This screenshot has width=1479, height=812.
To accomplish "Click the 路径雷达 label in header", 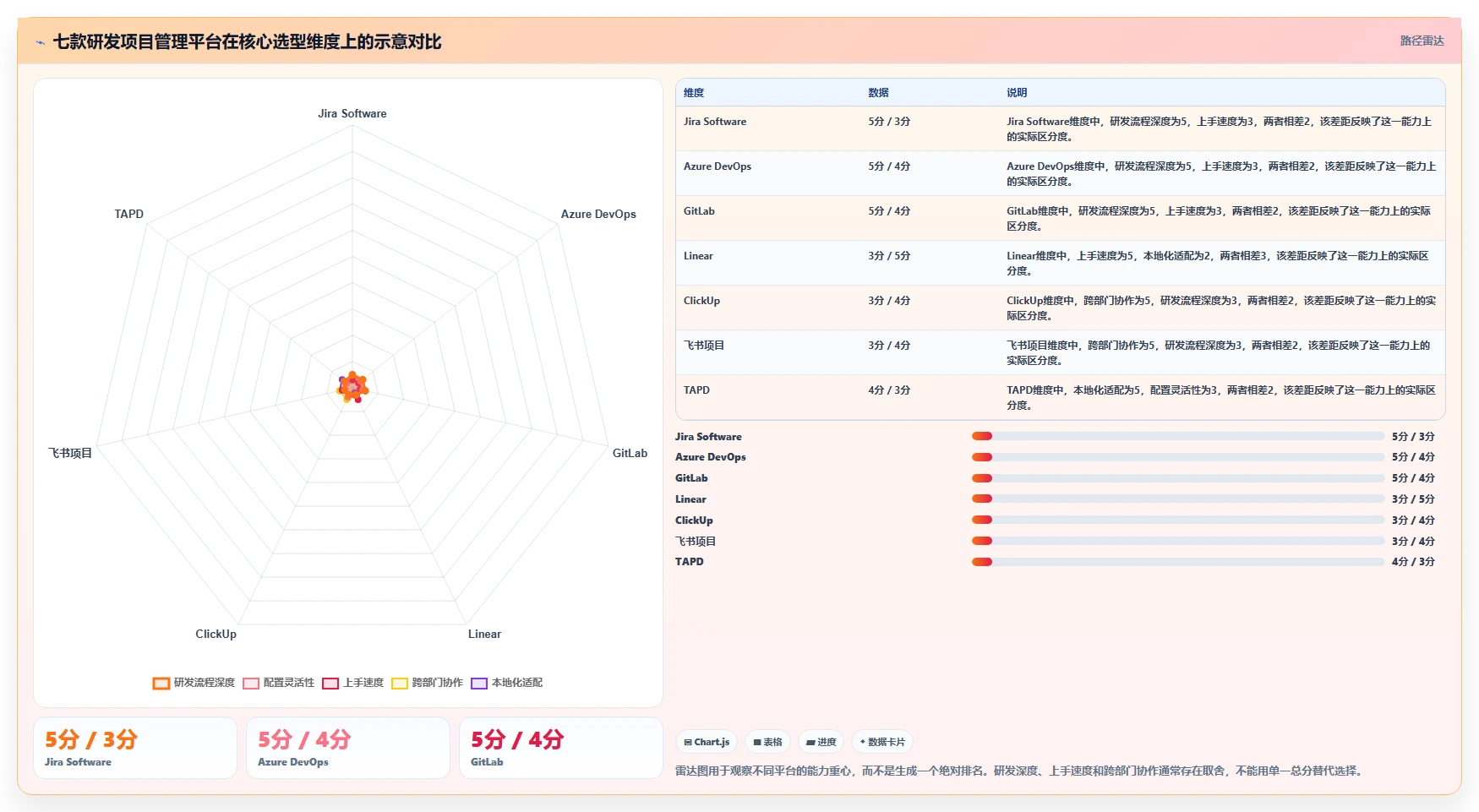I will point(1422,41).
